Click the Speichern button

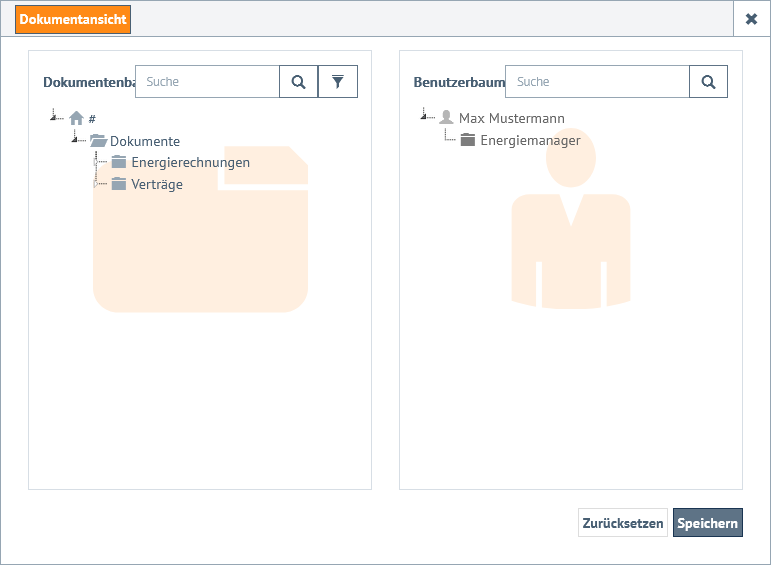tap(707, 523)
